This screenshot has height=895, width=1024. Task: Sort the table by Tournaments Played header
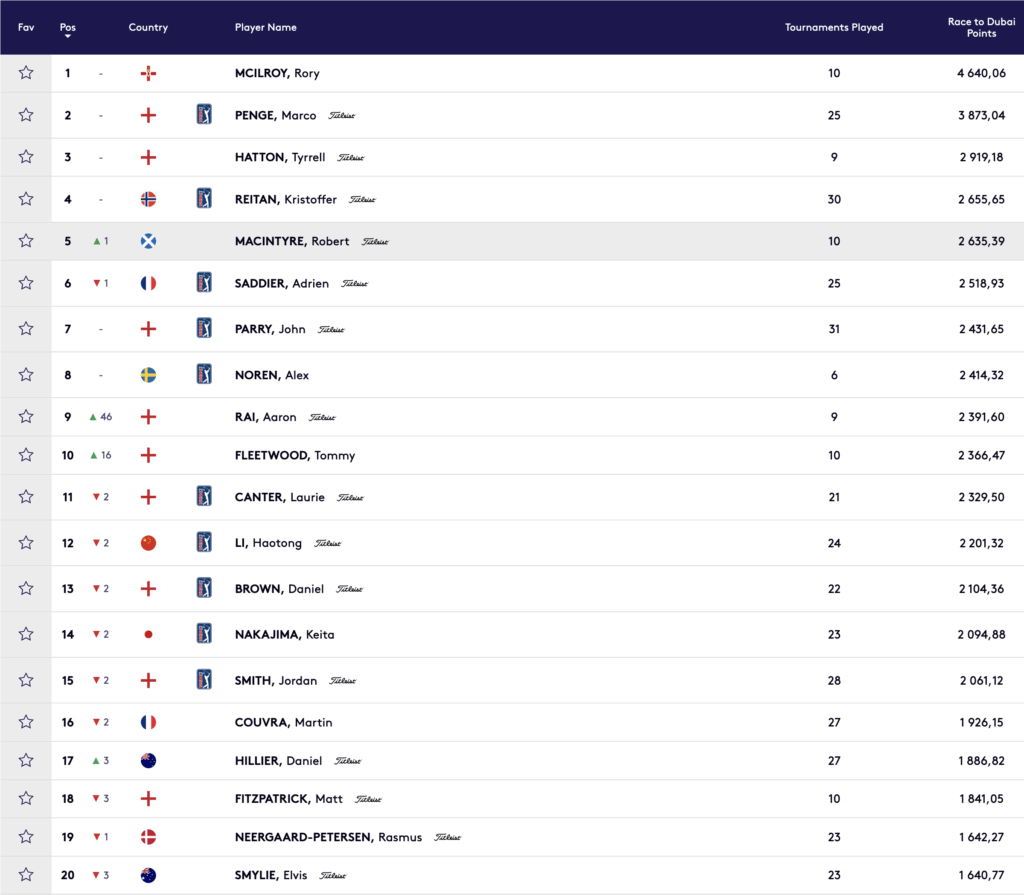point(834,27)
